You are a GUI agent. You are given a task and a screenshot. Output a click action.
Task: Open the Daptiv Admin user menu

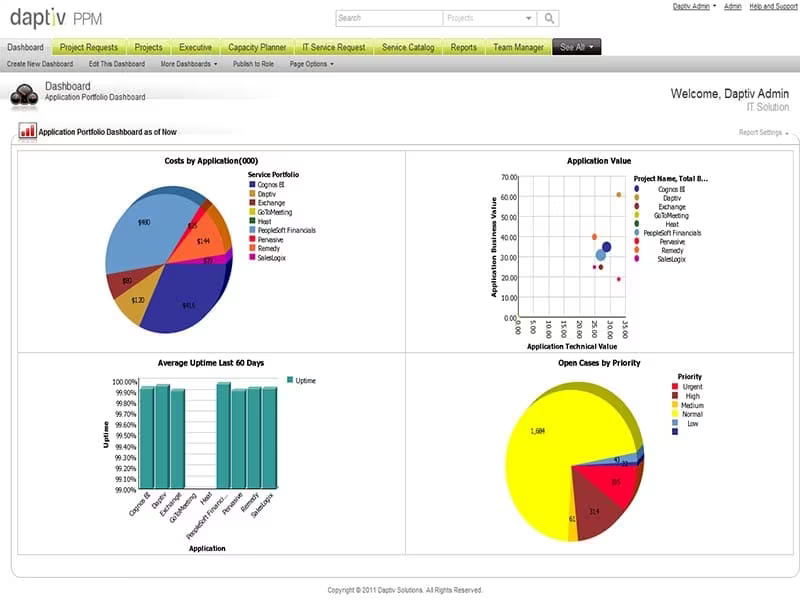coord(694,6)
